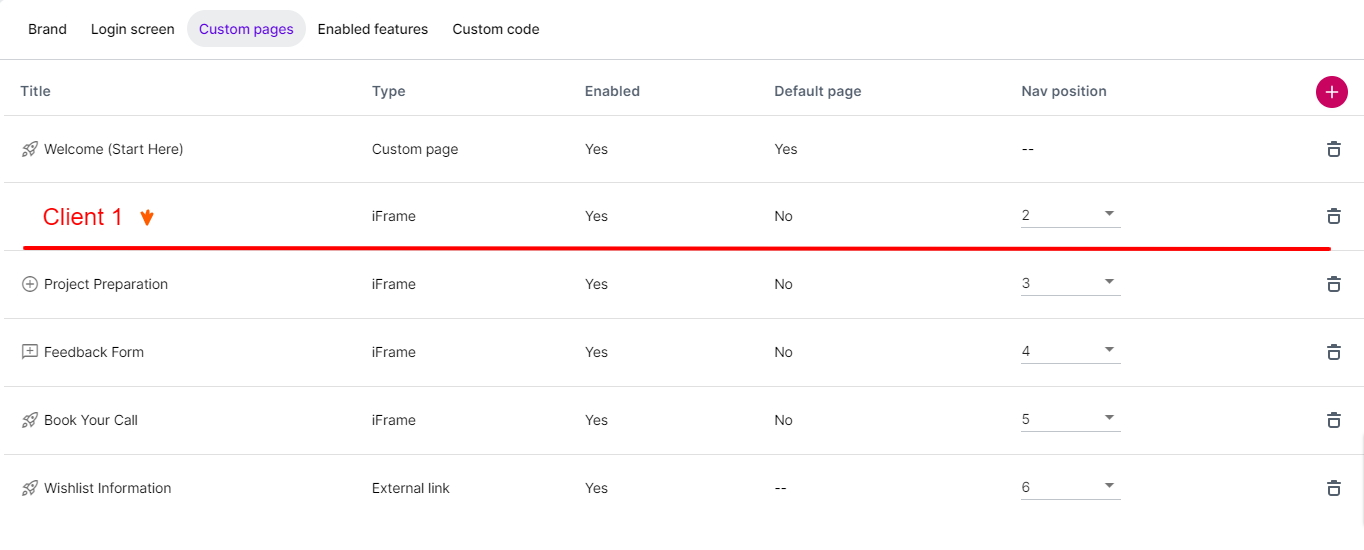Open Book Your Call nav position dropdown
This screenshot has width=1364, height=550.
click(x=1070, y=419)
